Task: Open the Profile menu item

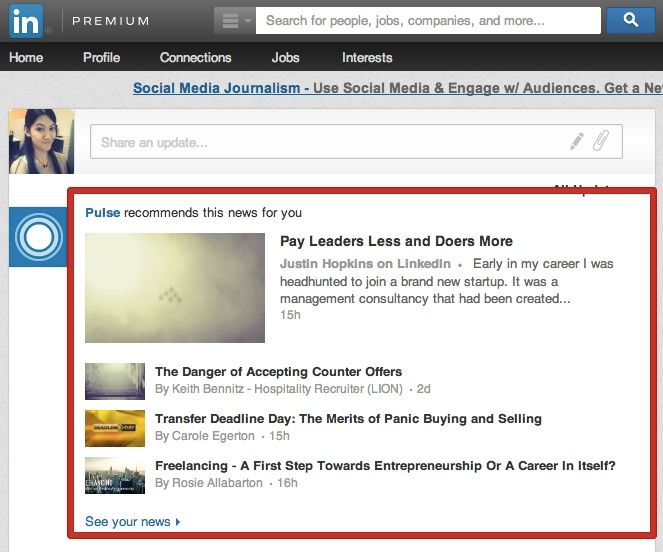Action: click(101, 57)
